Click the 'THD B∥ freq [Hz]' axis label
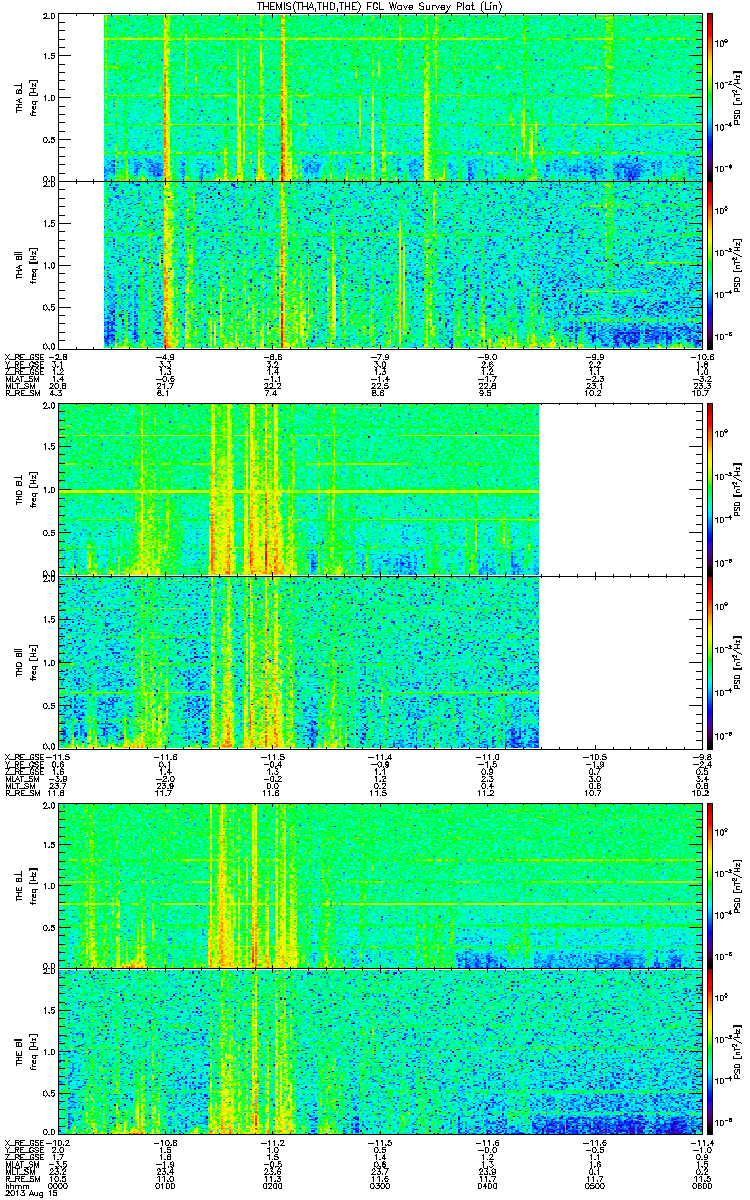Image resolution: width=750 pixels, height=1200 pixels. (25, 661)
